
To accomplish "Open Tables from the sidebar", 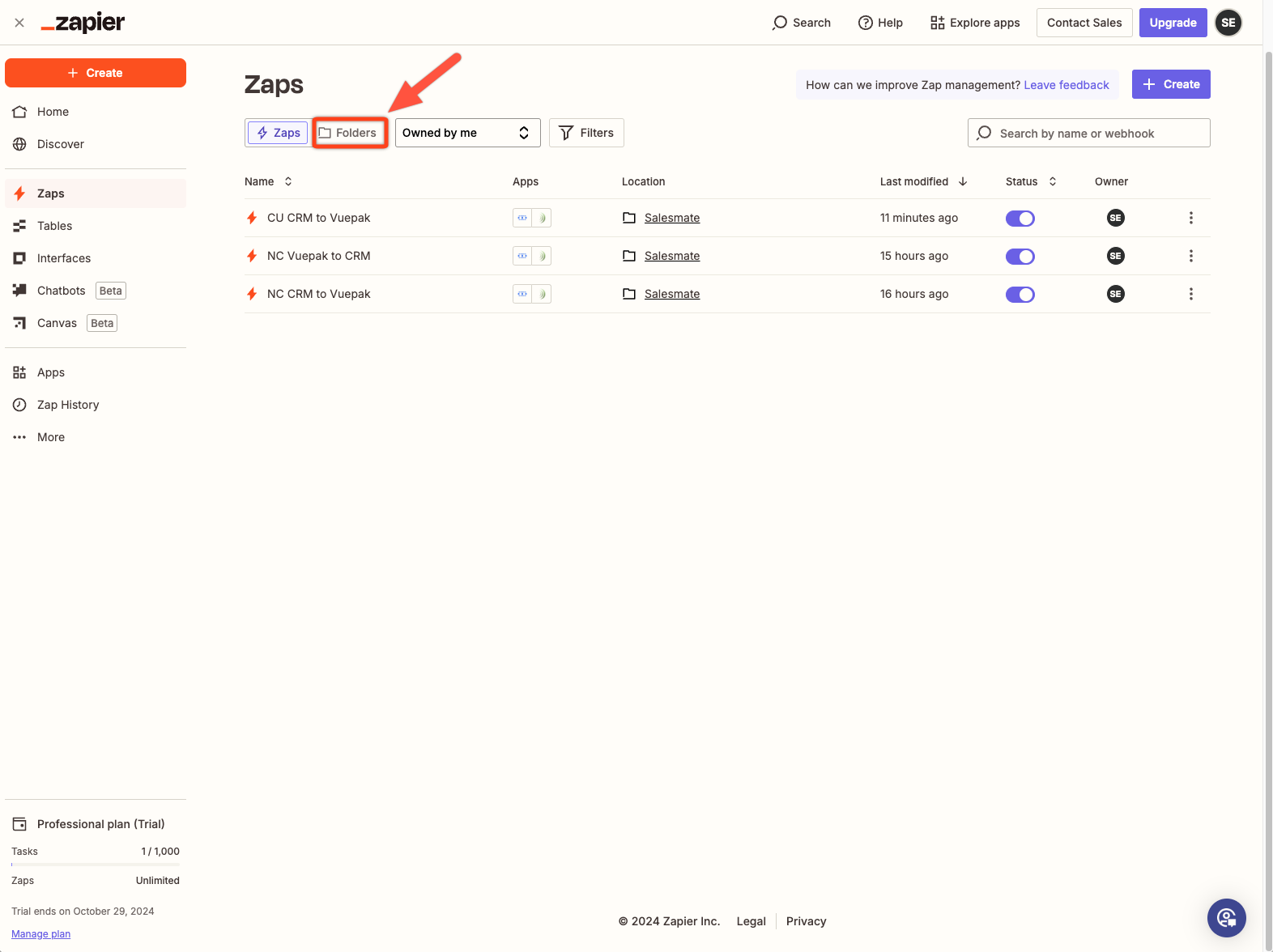I will pyautogui.click(x=54, y=226).
